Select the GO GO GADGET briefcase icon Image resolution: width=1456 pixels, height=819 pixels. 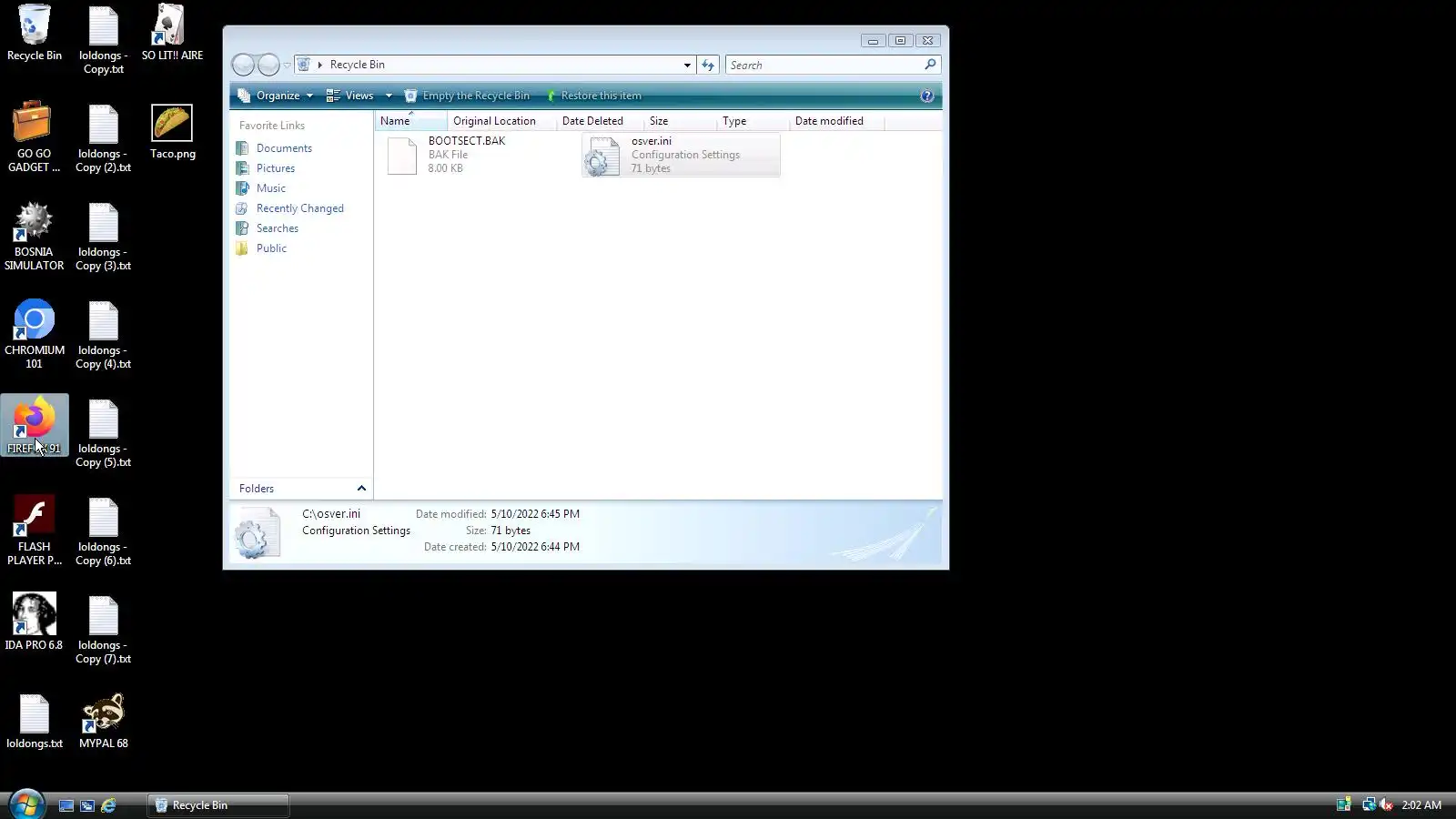[35, 136]
